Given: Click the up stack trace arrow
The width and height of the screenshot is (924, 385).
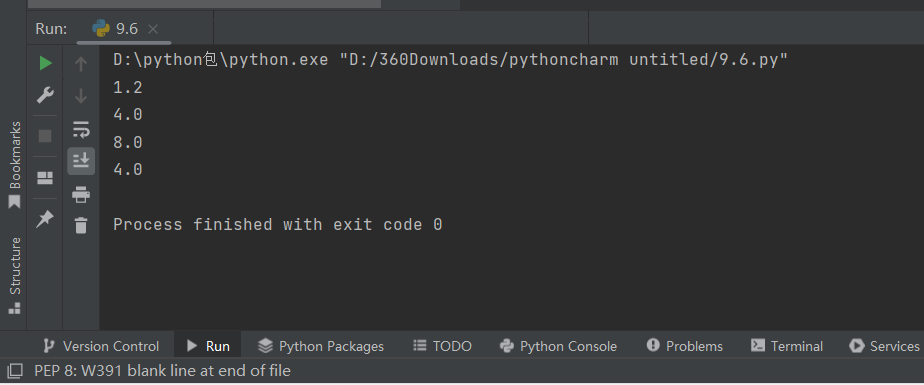Looking at the screenshot, I should 81,64.
